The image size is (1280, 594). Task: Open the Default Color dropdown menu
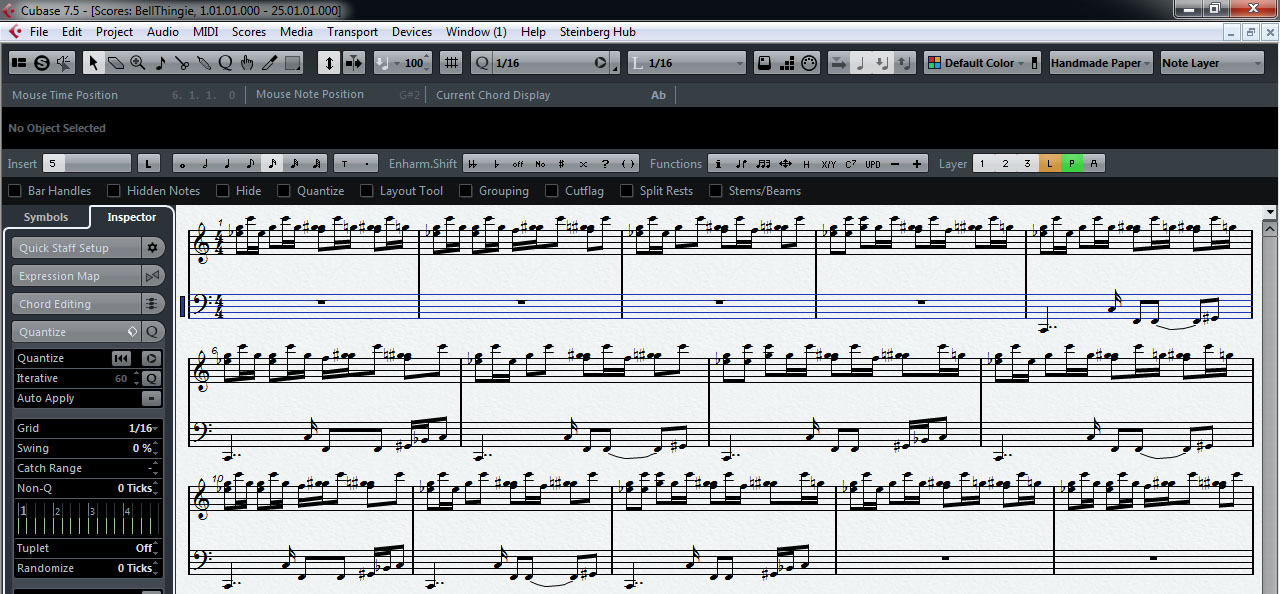[983, 63]
